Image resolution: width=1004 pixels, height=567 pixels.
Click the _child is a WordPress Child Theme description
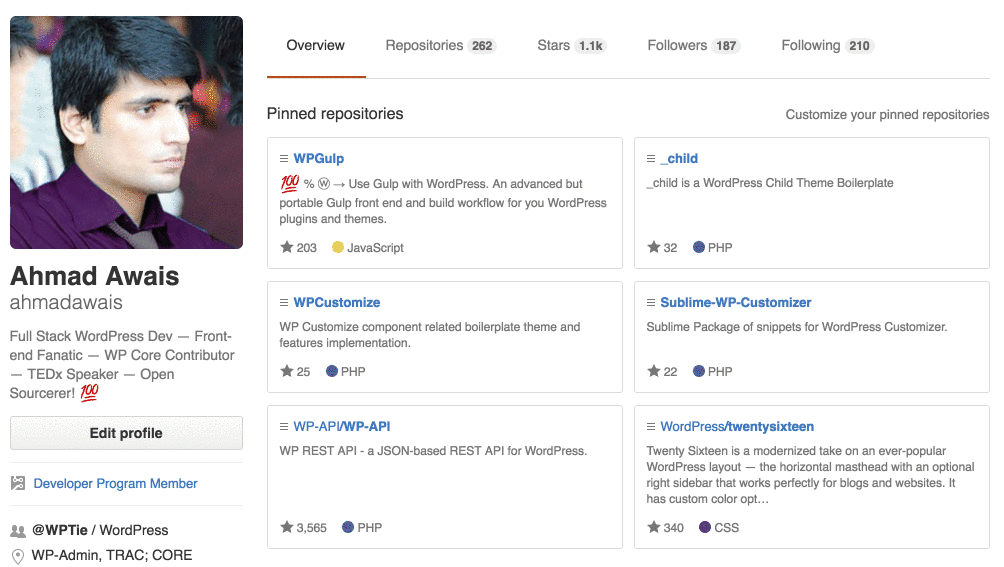click(770, 183)
